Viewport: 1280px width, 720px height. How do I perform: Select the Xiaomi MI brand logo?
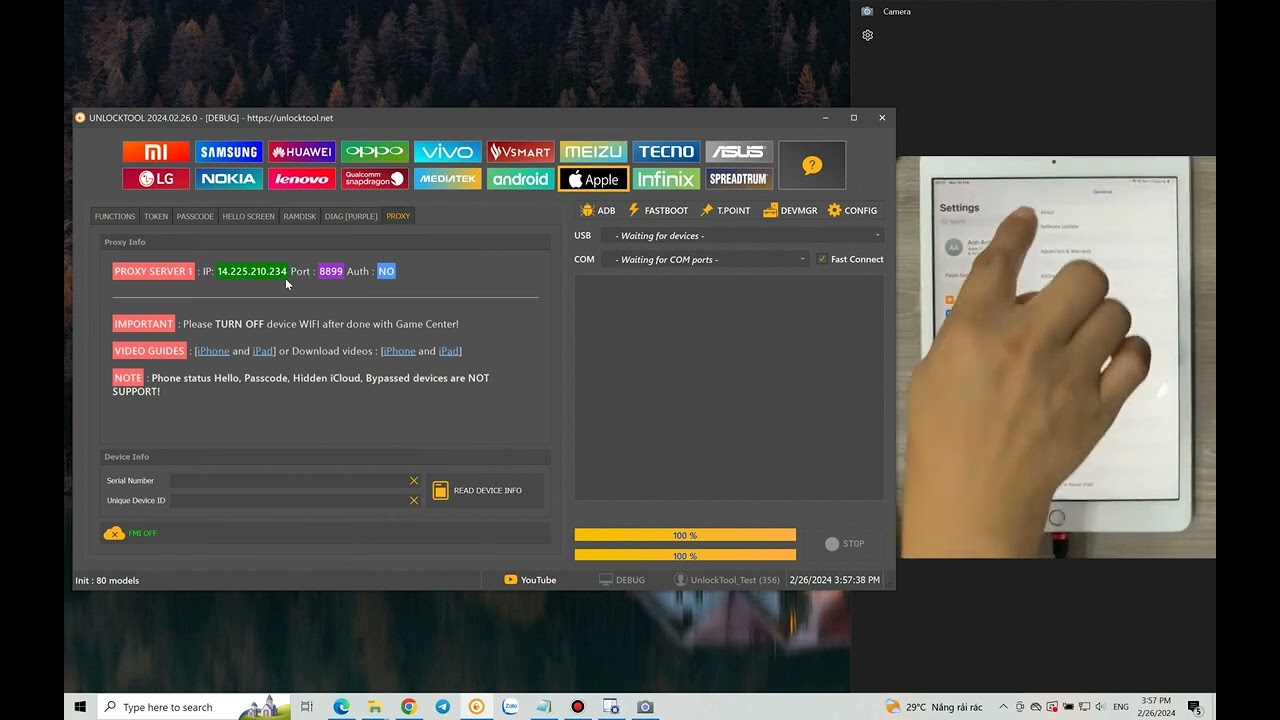point(156,152)
